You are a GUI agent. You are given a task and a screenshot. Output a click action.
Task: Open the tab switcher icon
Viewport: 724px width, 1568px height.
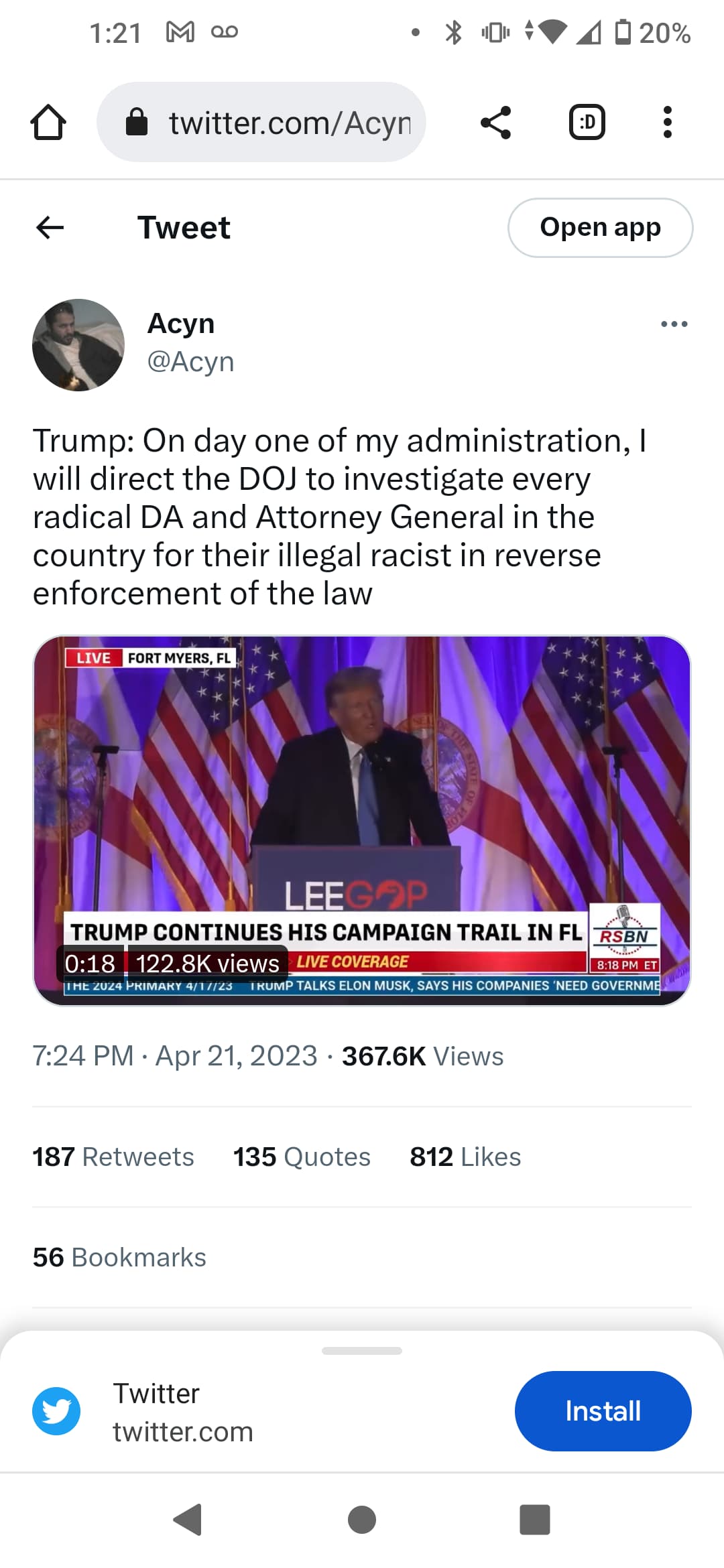587,123
